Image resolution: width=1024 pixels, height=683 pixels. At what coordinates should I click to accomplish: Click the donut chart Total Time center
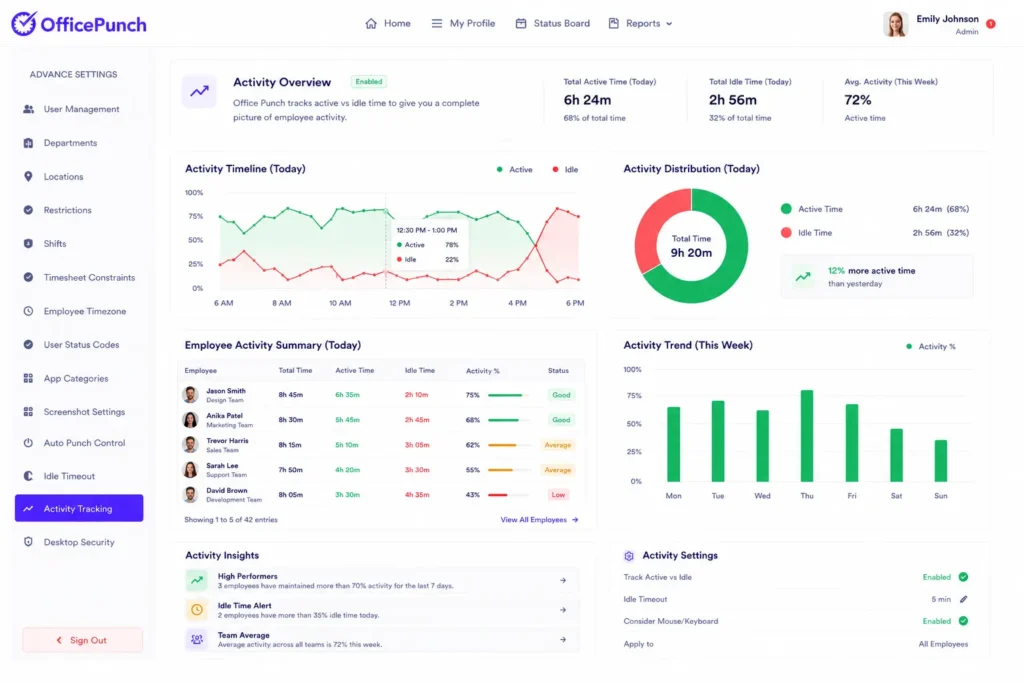(x=691, y=246)
